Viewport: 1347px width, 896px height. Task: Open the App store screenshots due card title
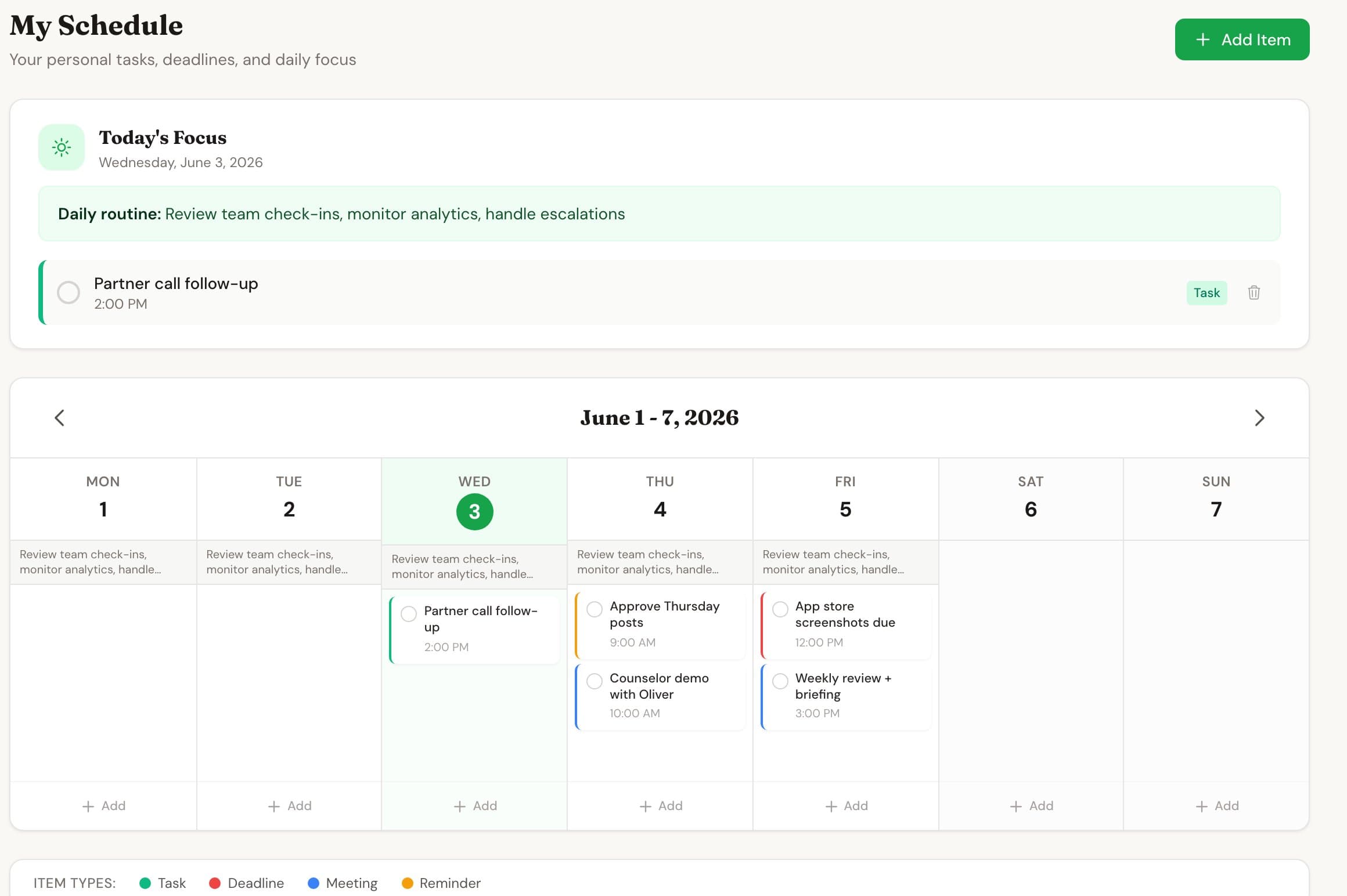tap(845, 614)
